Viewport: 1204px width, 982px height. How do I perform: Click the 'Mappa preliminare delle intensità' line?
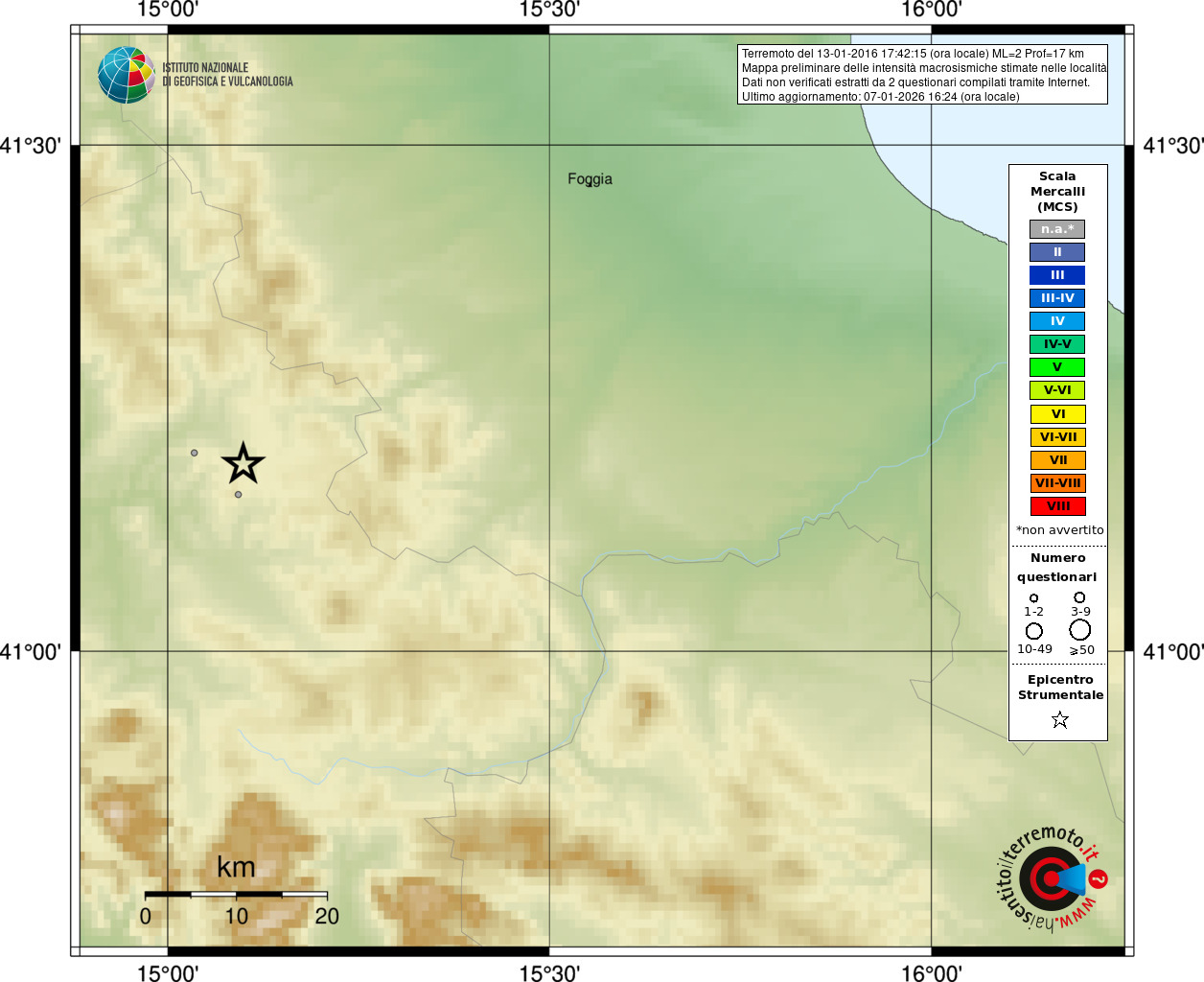coord(923,68)
